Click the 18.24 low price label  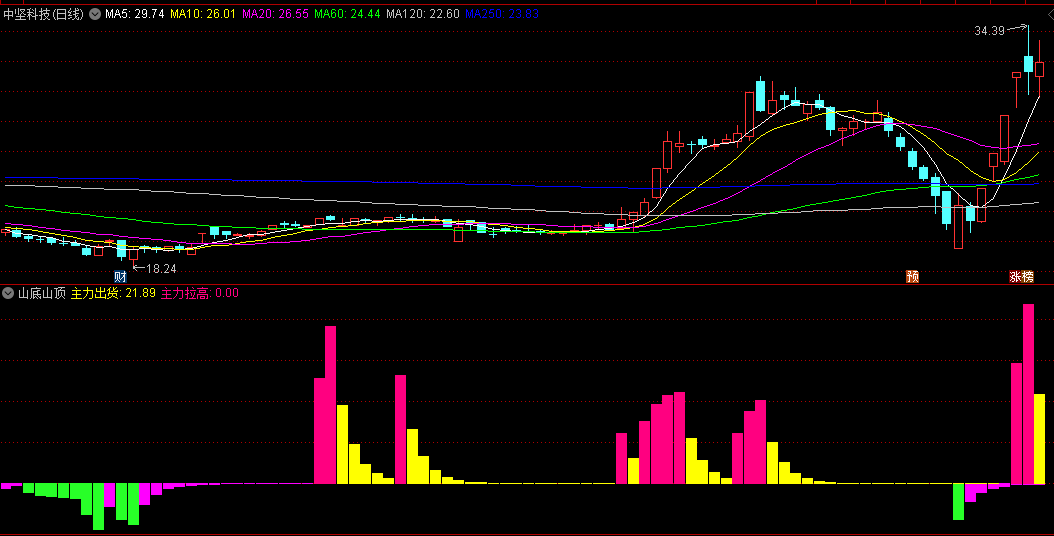pos(161,269)
